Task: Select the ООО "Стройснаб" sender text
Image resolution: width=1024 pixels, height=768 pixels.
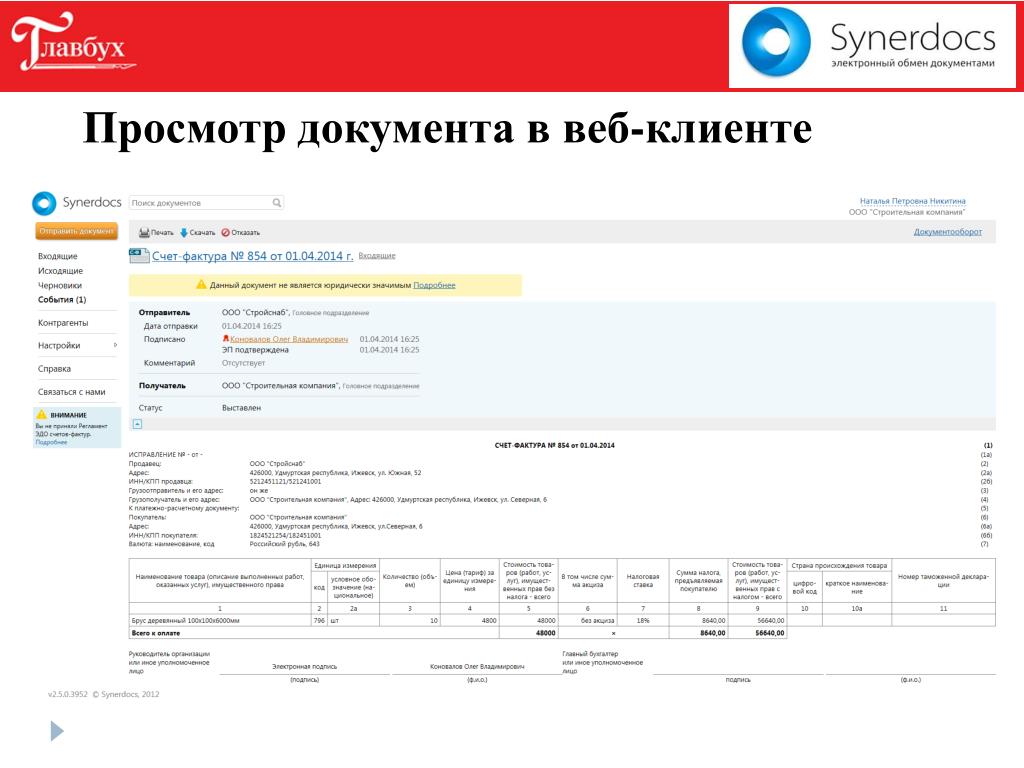Action: (255, 312)
